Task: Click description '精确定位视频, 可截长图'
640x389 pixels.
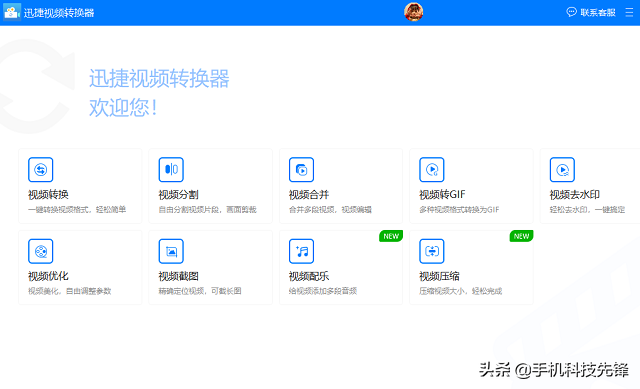Action: (x=200, y=291)
